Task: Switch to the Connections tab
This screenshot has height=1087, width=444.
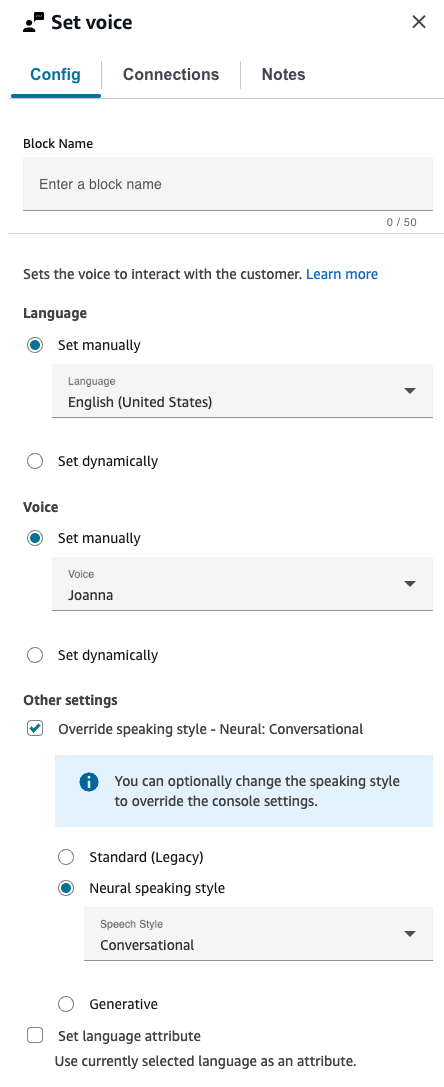Action: tap(171, 75)
